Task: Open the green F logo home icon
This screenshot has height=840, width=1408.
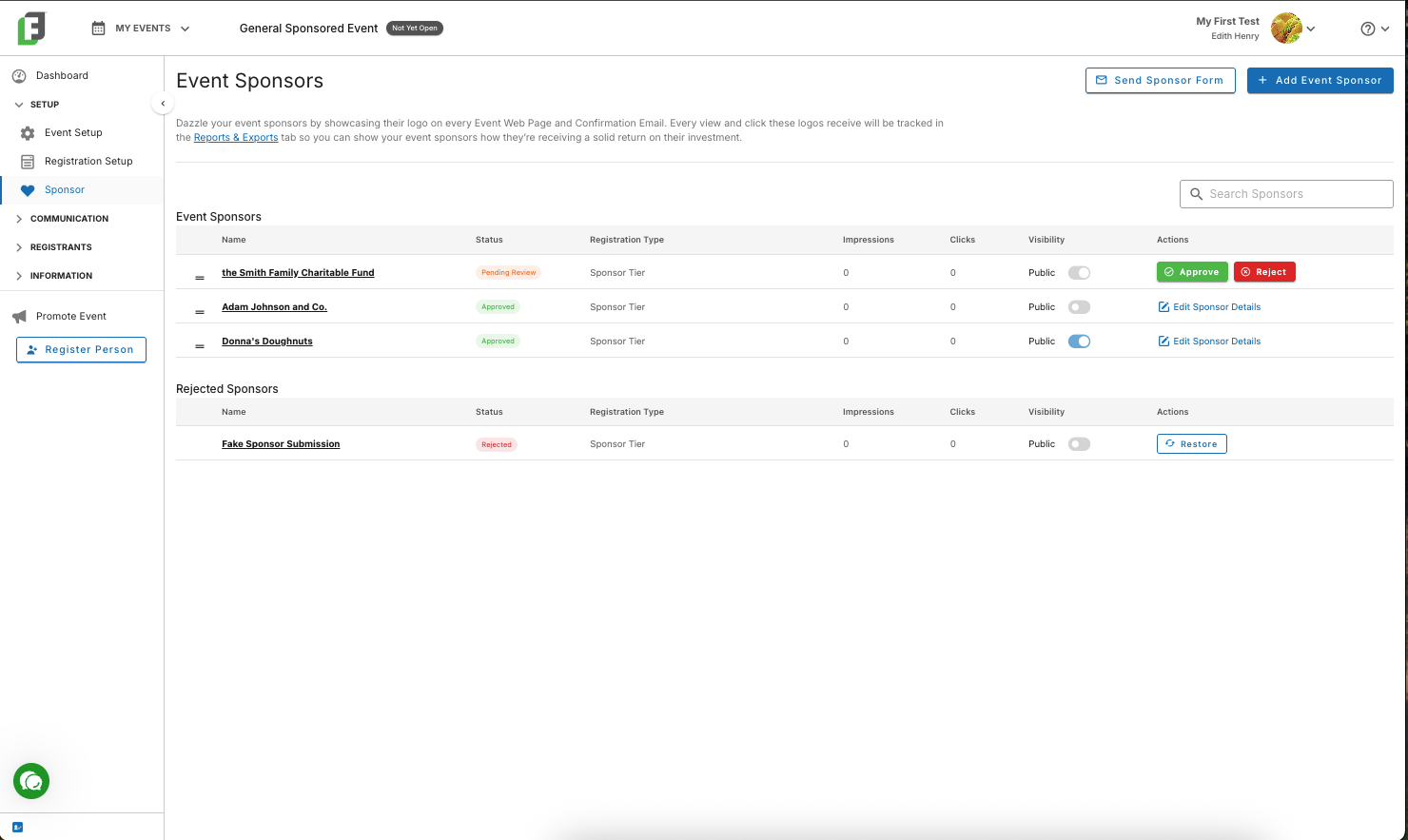Action: (31, 29)
